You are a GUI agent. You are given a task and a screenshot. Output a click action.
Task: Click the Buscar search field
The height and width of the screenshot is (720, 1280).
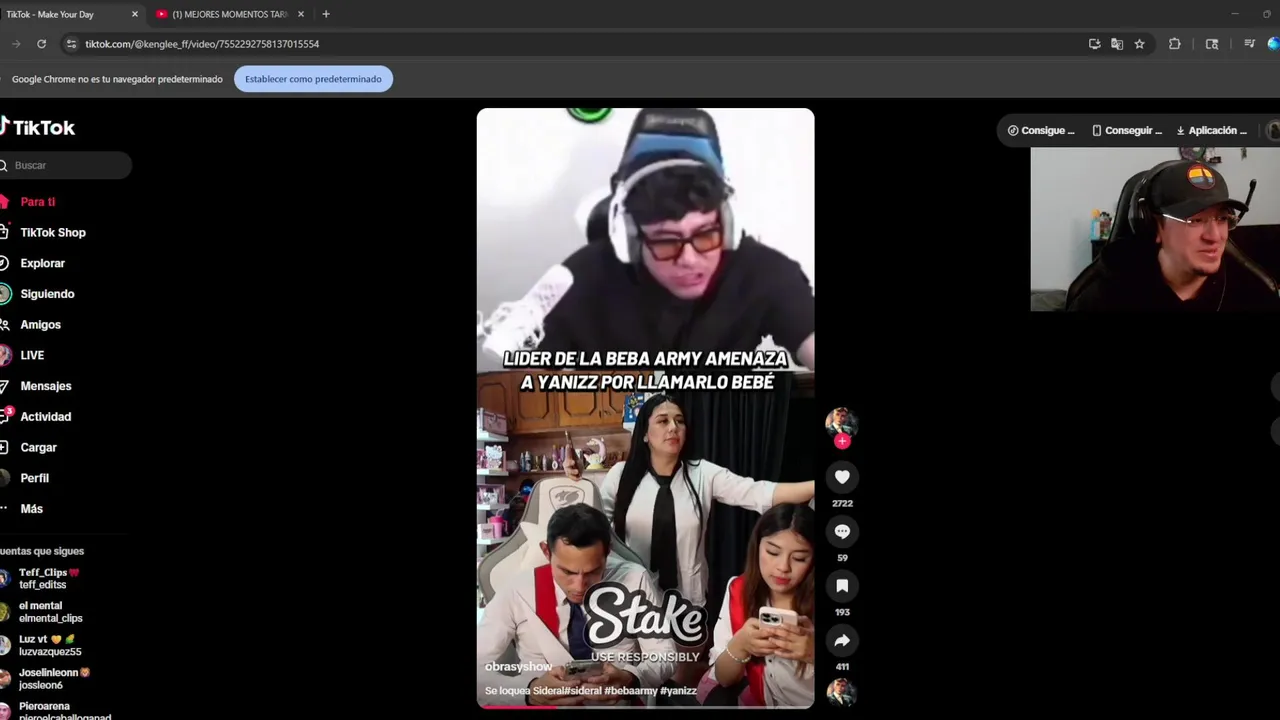[66, 165]
